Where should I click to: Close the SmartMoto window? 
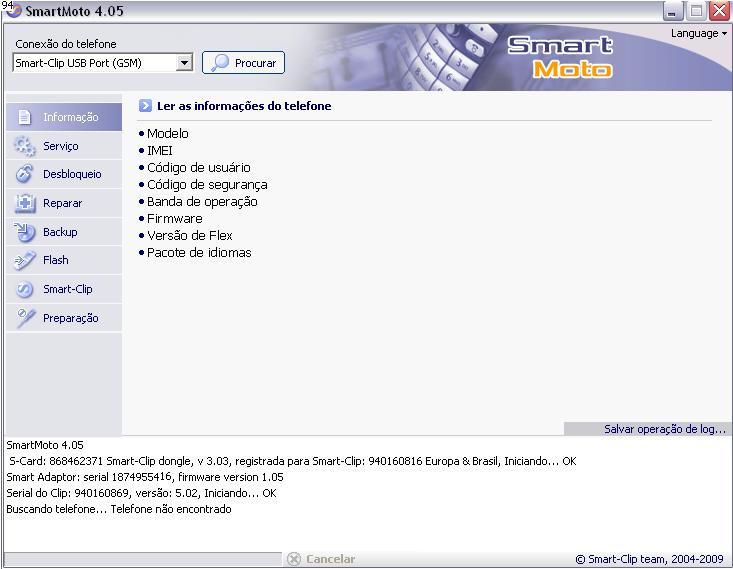[x=719, y=11]
